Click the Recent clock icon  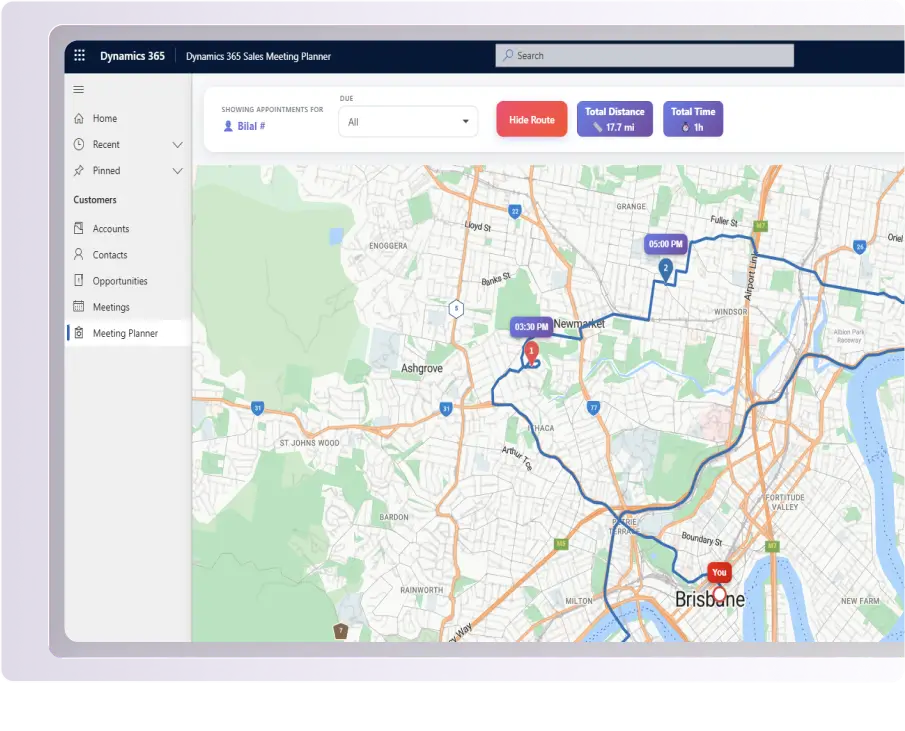point(79,144)
